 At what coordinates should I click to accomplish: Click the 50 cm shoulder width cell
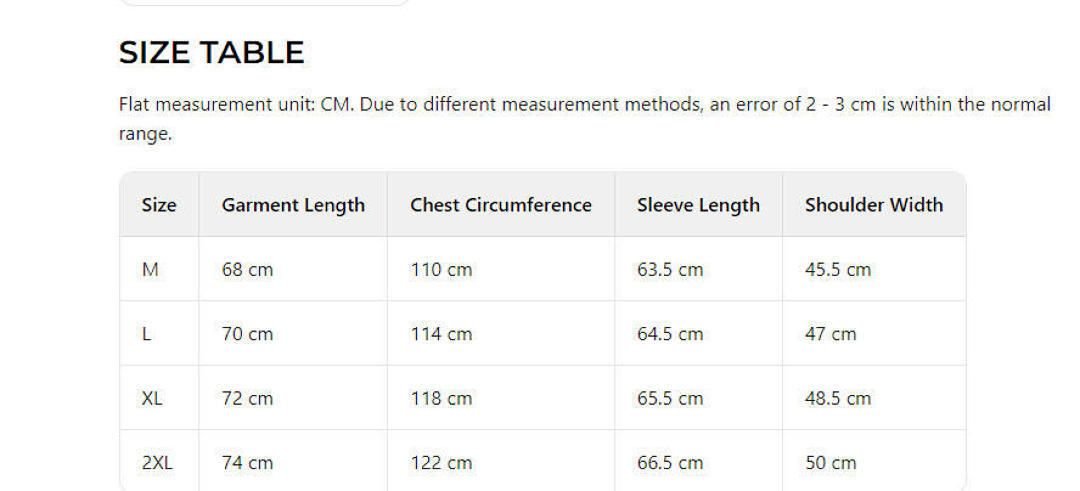tap(830, 463)
